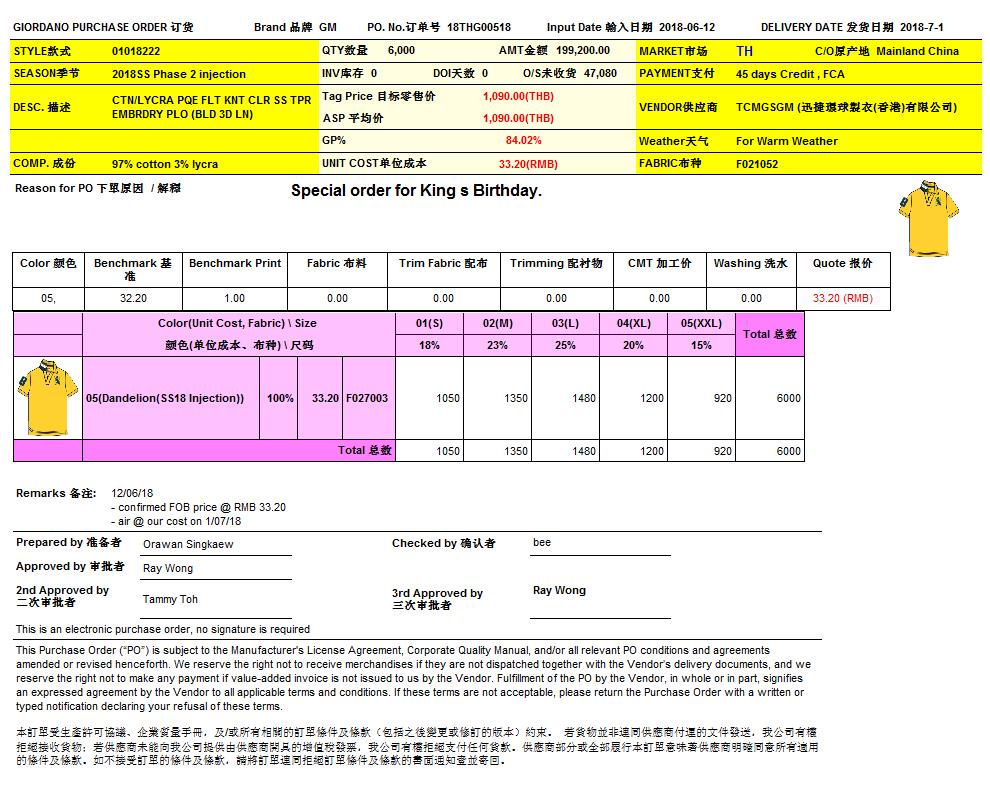The height and width of the screenshot is (789, 990).
Task: Click the 05(Dandelion(SS18 Injection)) color cell
Action: (165, 398)
